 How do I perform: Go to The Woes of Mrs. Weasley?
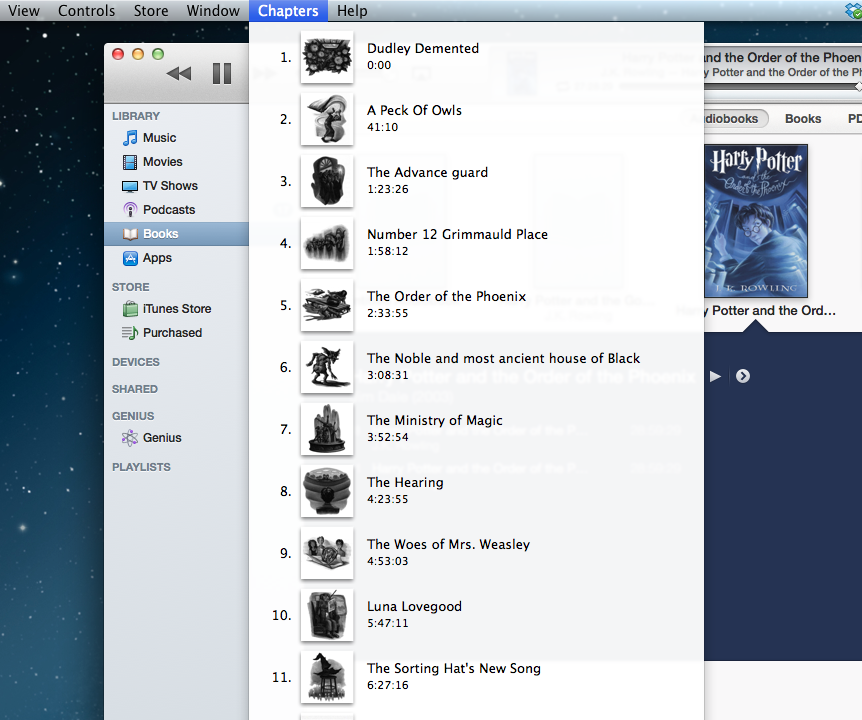pyautogui.click(x=476, y=553)
